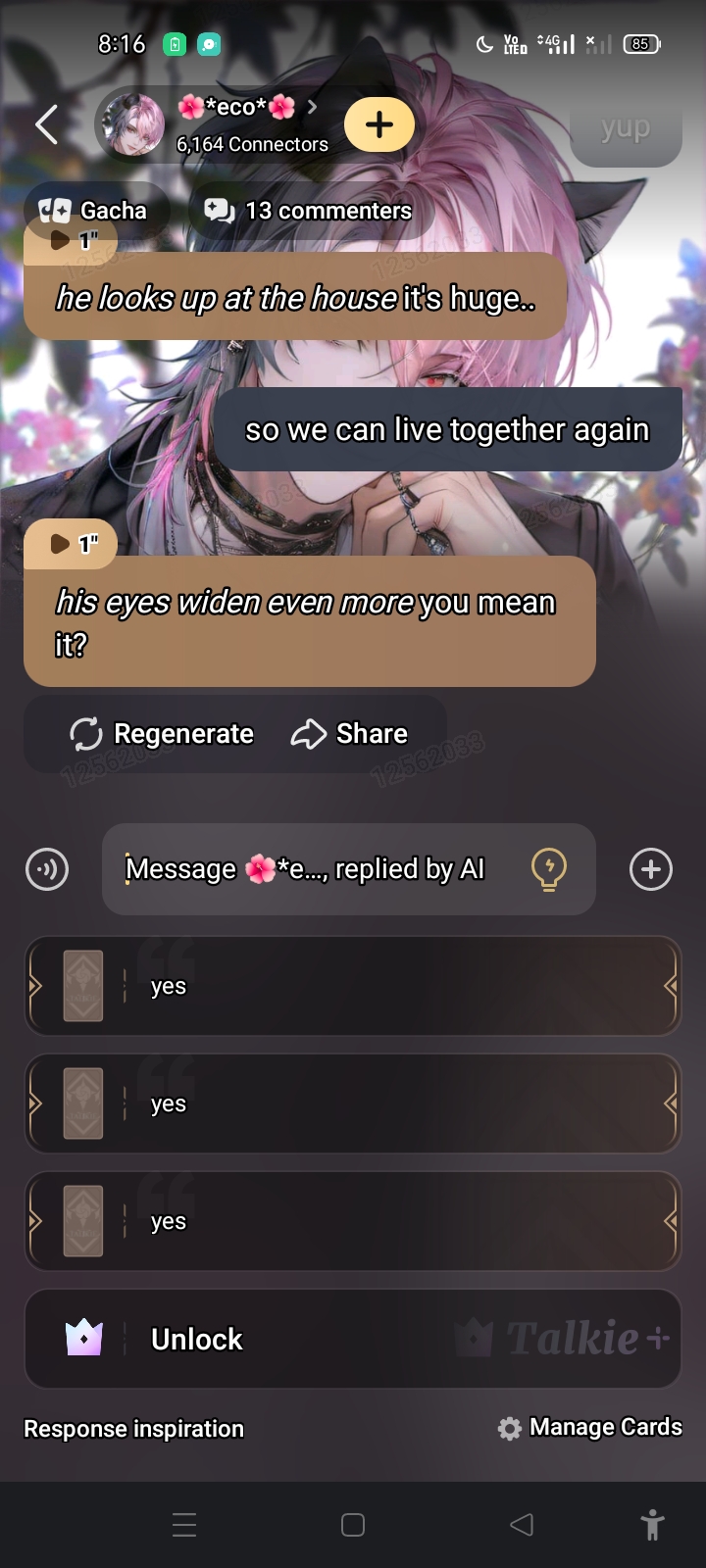Share the conversation
This screenshot has height=1568, width=706.
pyautogui.click(x=350, y=734)
